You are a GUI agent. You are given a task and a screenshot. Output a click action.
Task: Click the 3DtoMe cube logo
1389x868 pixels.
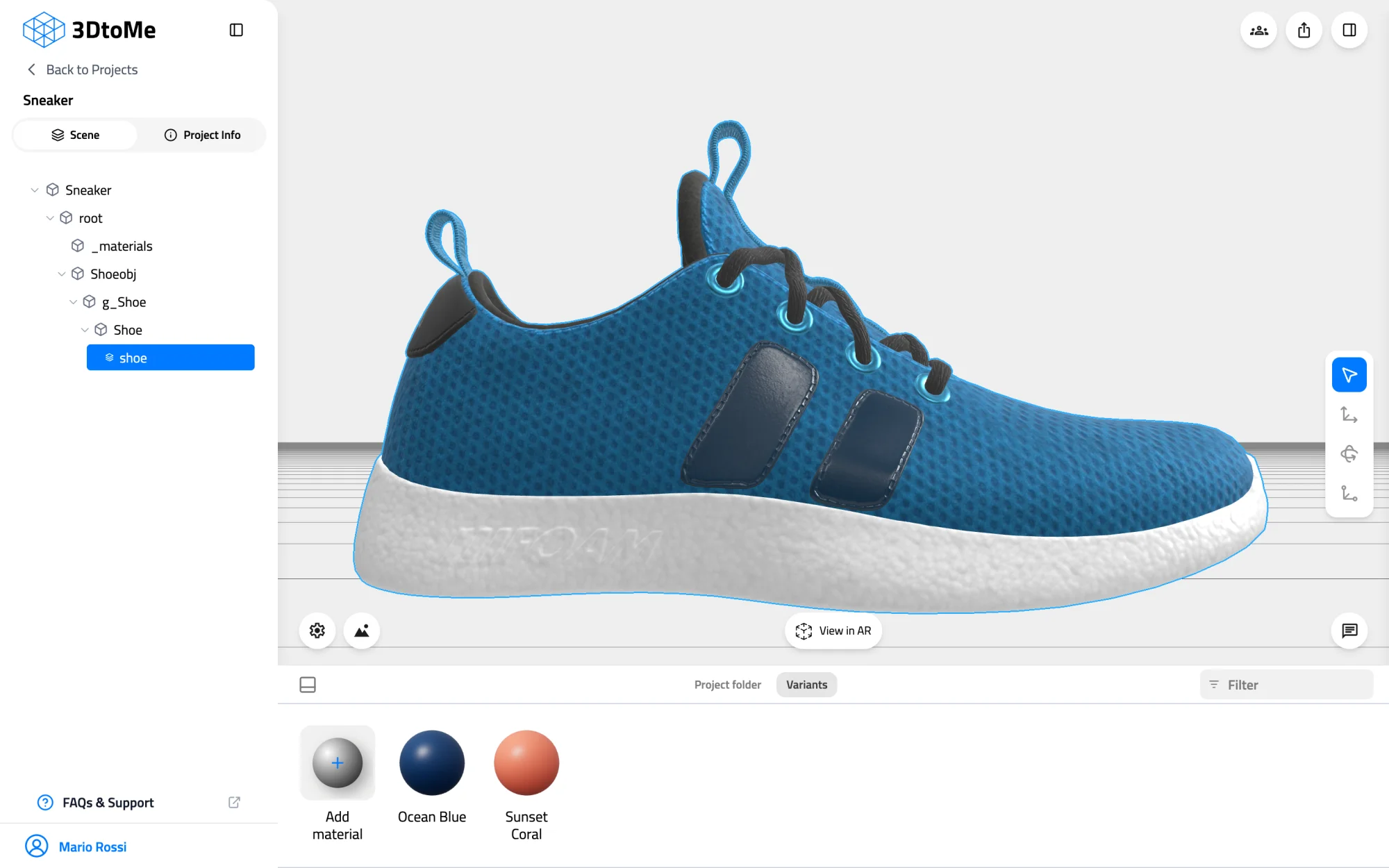44,30
